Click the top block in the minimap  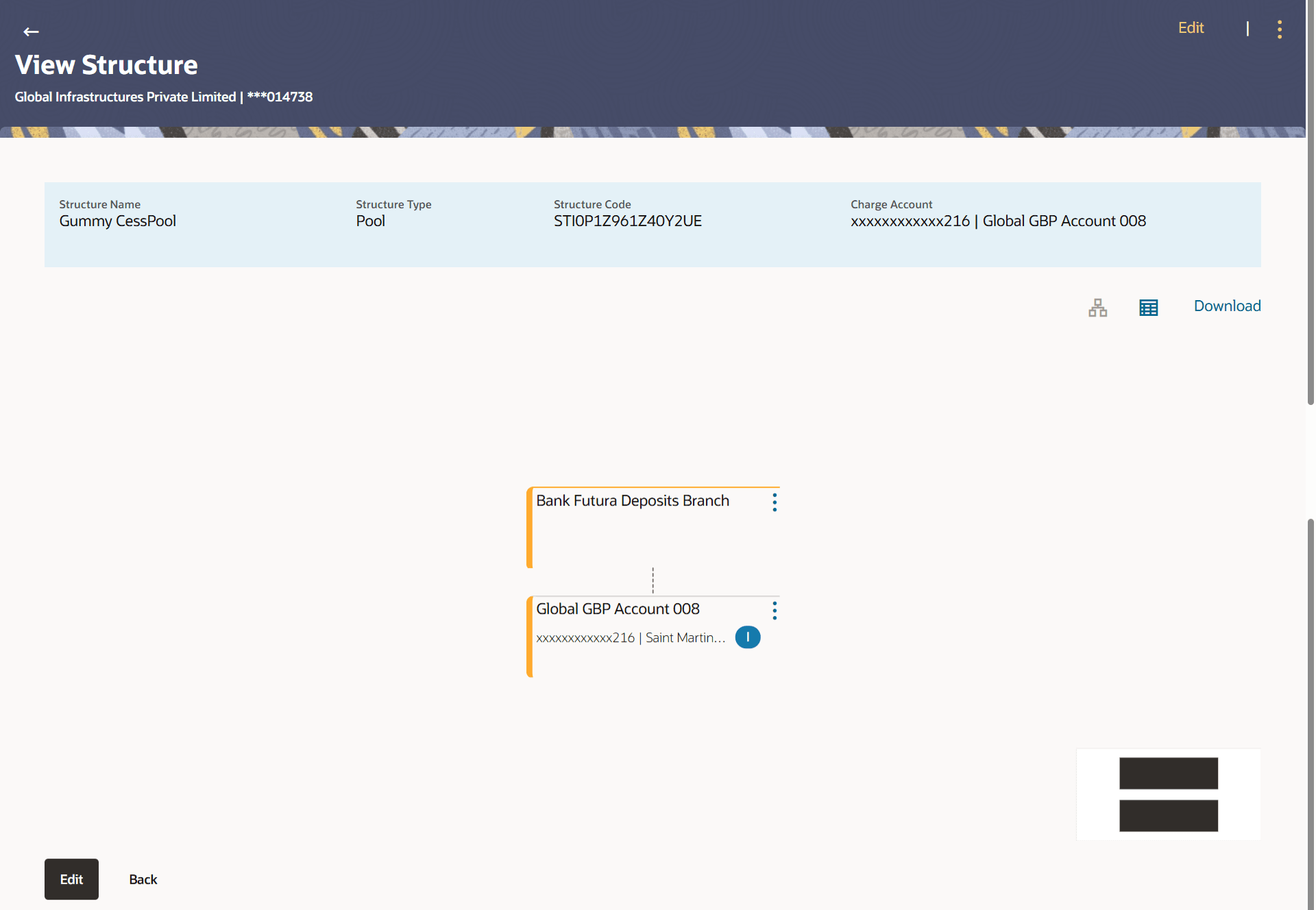[1168, 773]
